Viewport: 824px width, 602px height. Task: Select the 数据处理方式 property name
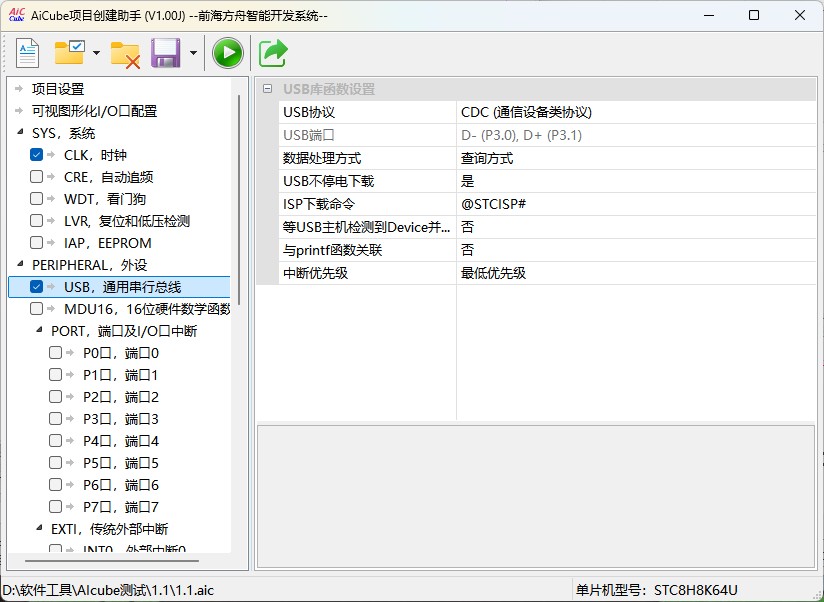[x=322, y=158]
